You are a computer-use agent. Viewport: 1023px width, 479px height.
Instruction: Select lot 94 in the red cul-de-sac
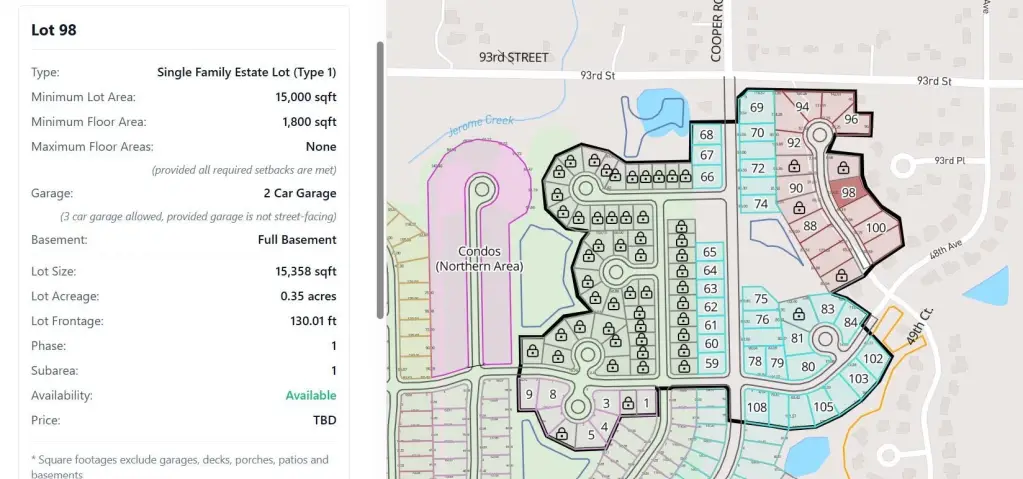click(802, 107)
